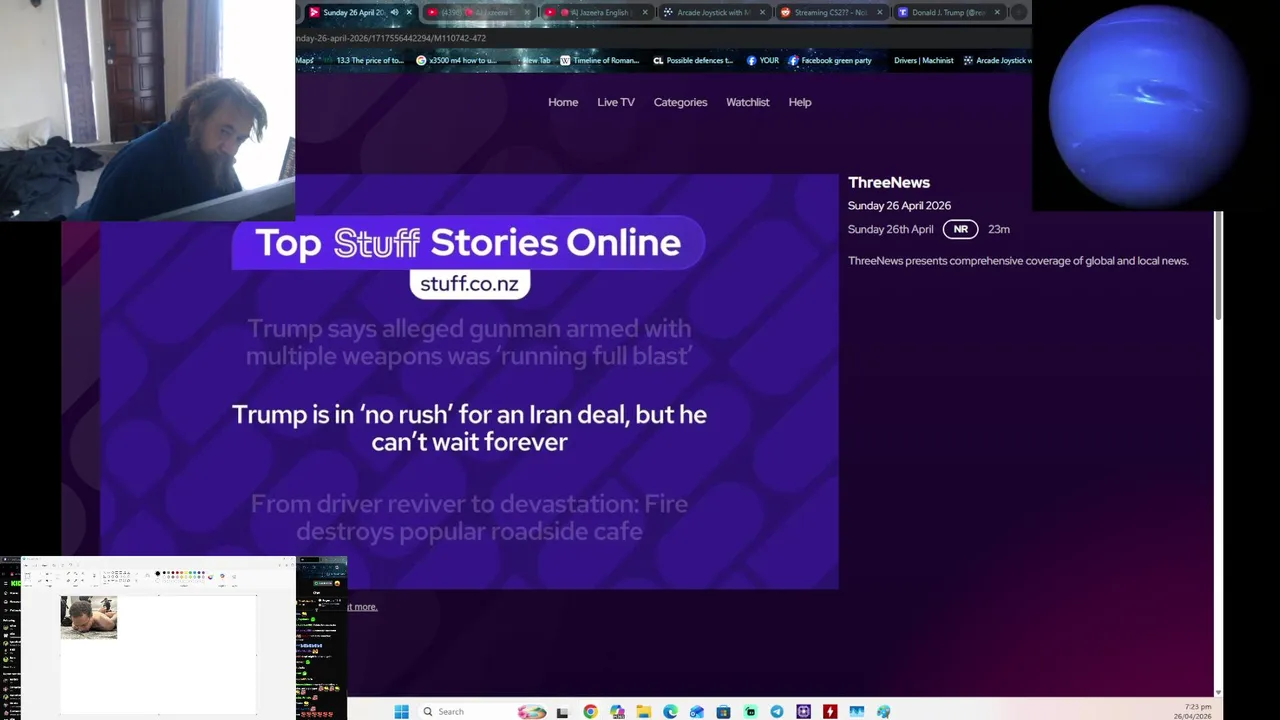The height and width of the screenshot is (720, 1280).
Task: Open the 'YOUR' Facebook bookmark
Action: coord(761,60)
